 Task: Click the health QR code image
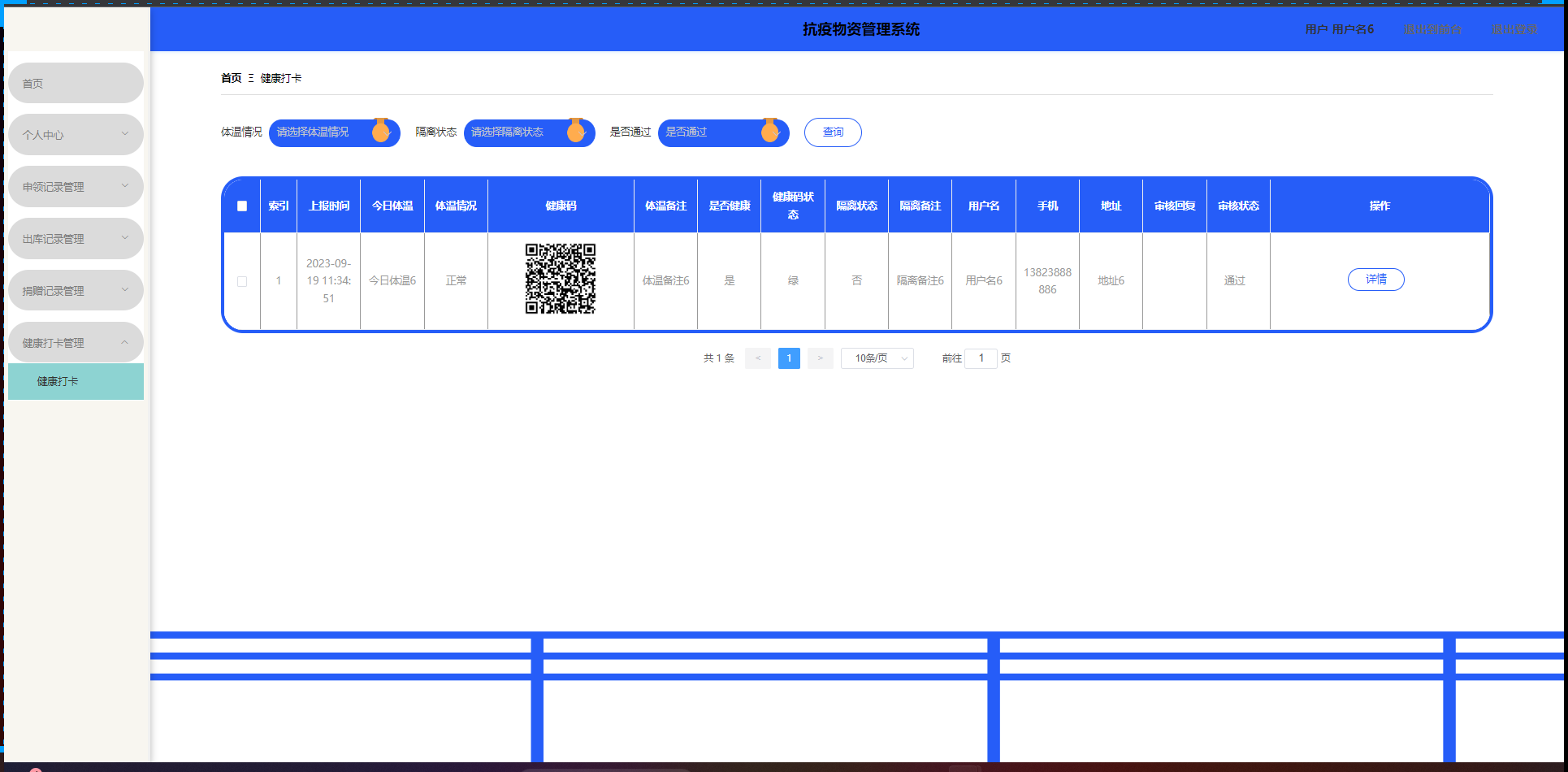560,279
